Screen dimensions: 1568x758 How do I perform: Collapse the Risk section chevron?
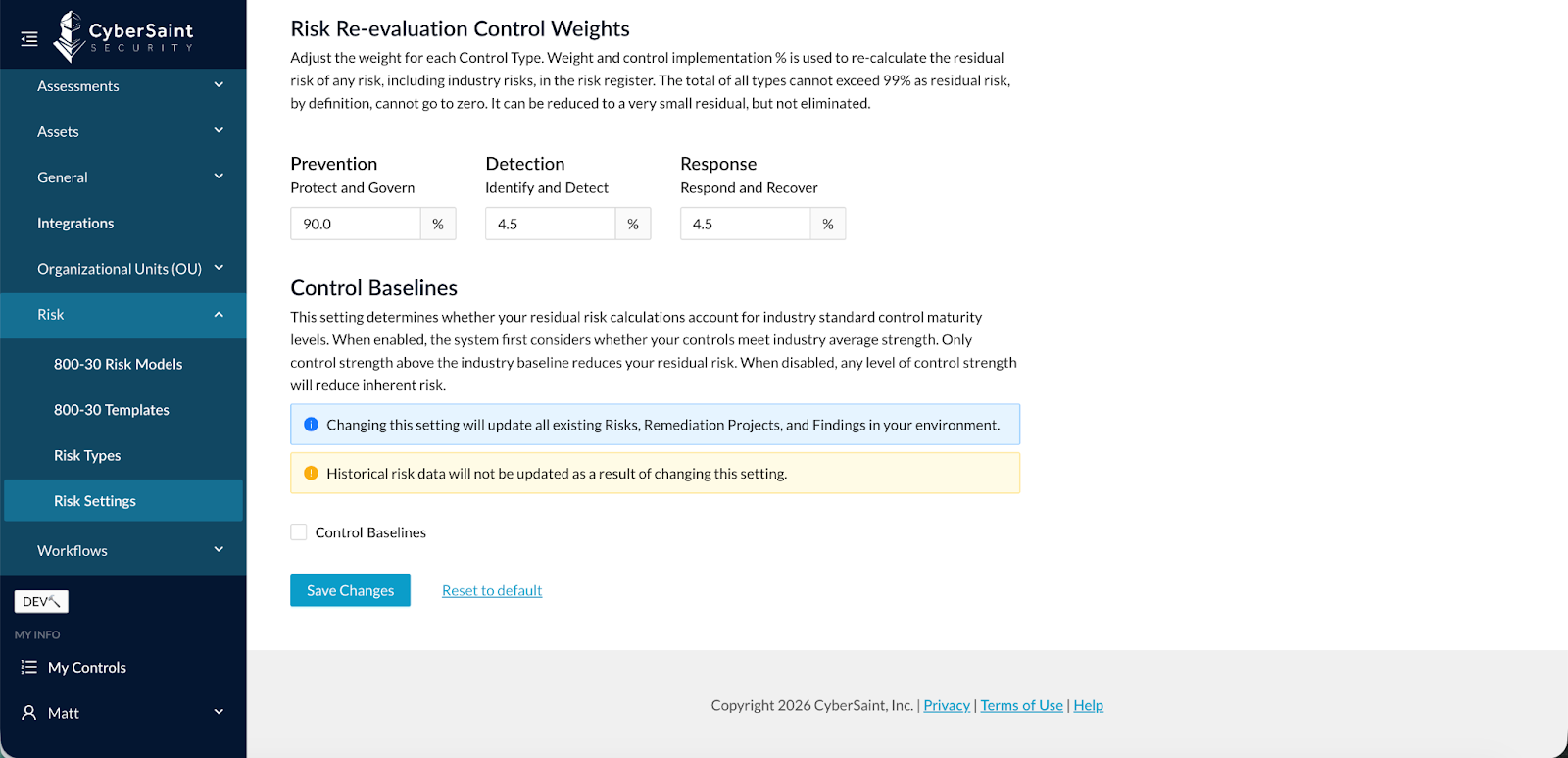tap(219, 315)
